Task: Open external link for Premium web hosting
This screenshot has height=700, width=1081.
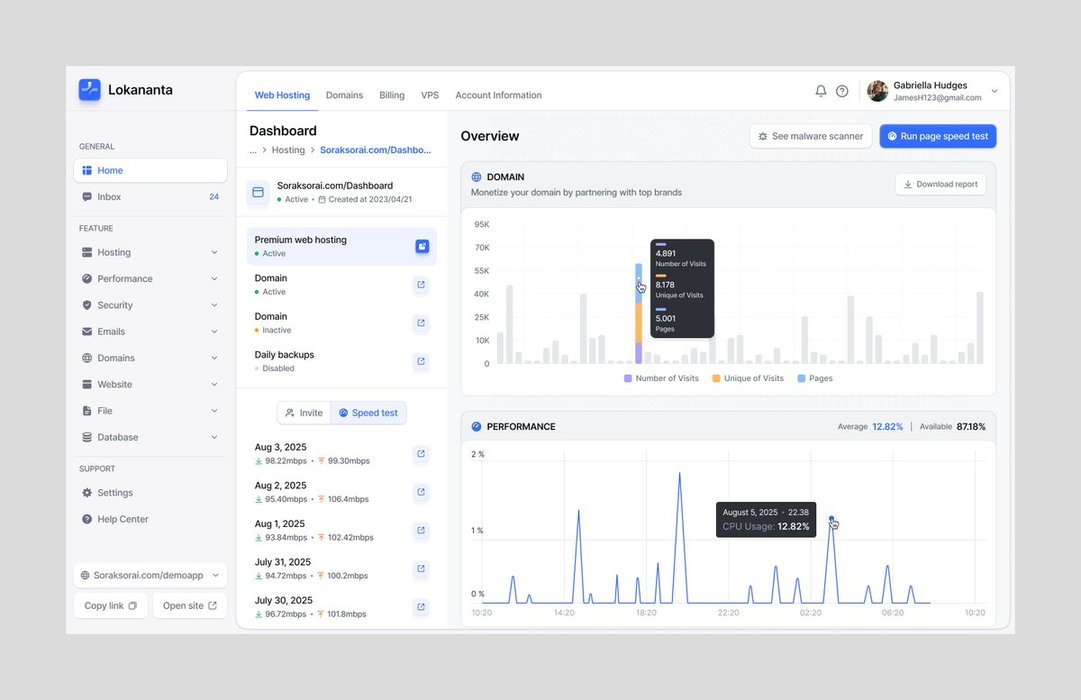Action: pyautogui.click(x=422, y=246)
